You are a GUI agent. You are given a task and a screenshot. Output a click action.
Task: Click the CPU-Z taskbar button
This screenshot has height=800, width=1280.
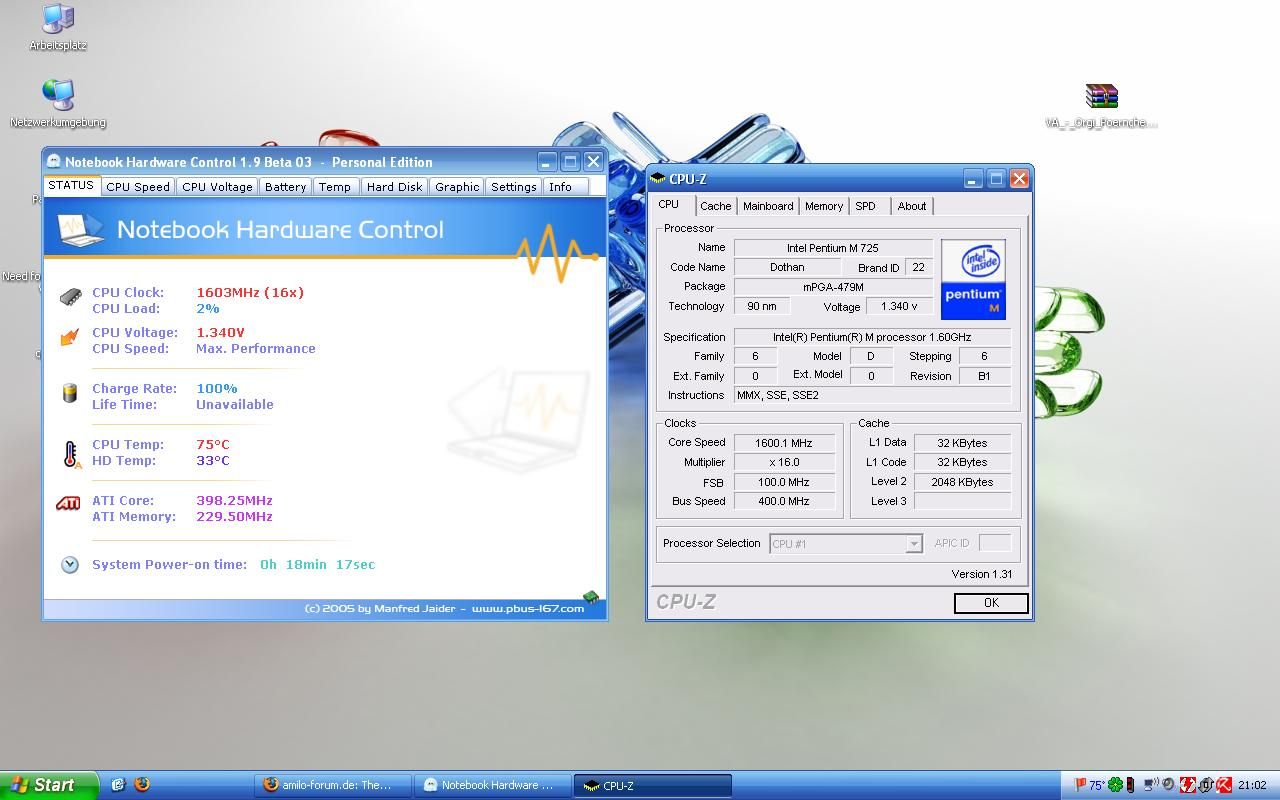(653, 785)
